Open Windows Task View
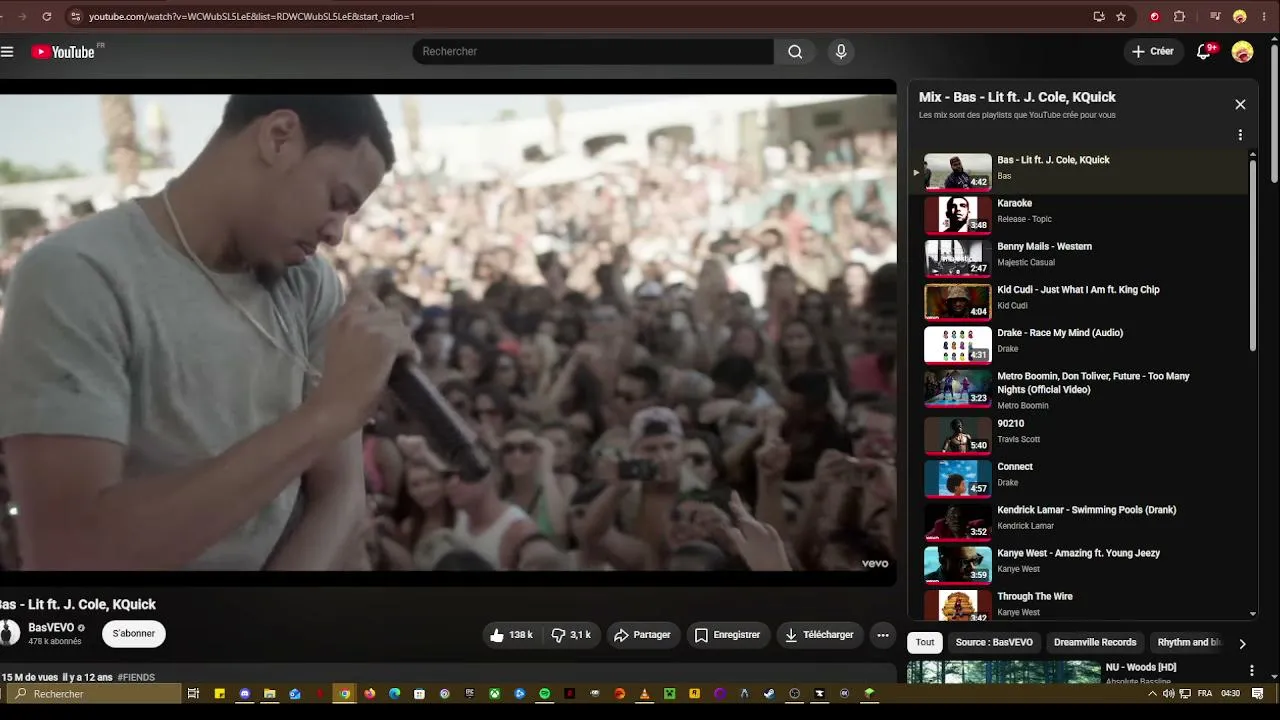The height and width of the screenshot is (720, 1280). tap(193, 694)
